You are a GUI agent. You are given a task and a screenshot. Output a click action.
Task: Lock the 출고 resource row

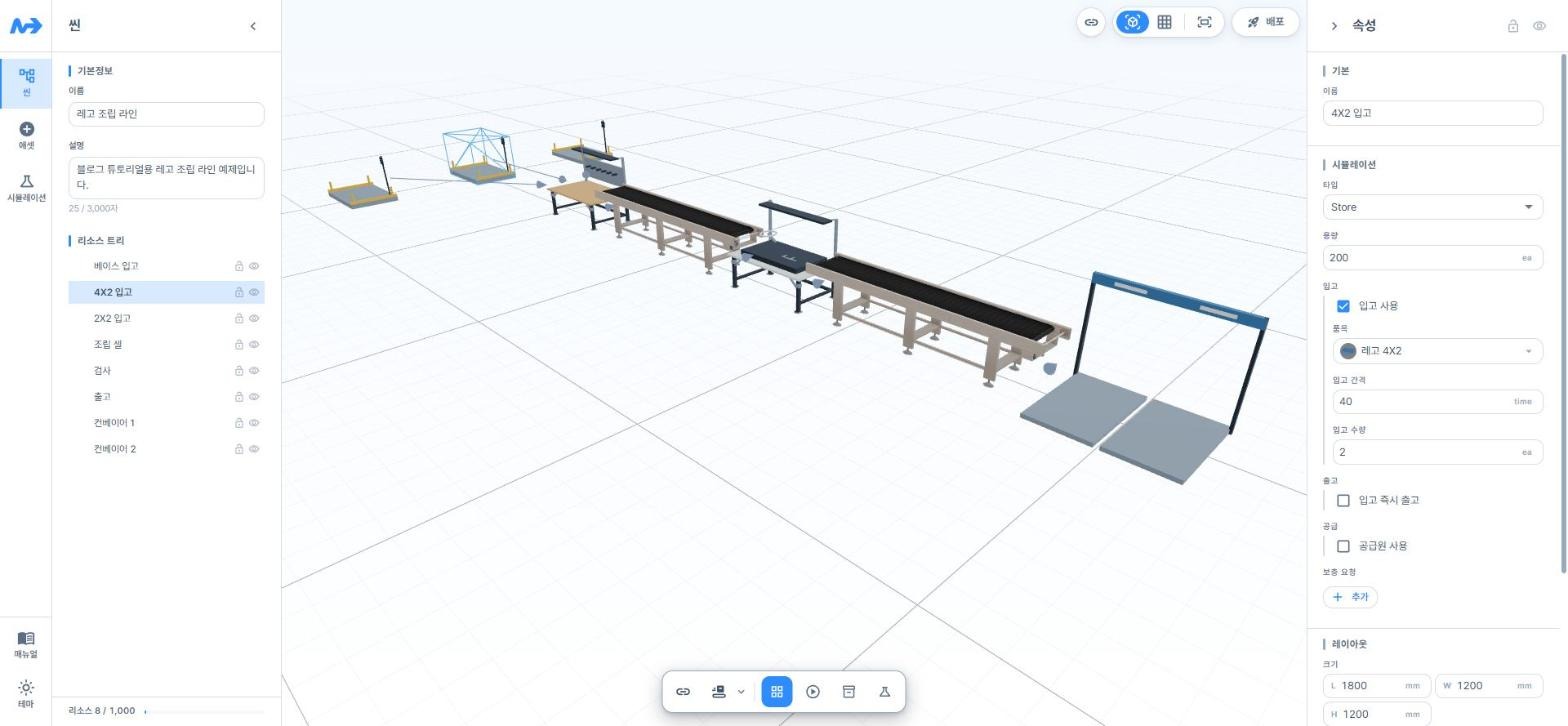(x=239, y=397)
